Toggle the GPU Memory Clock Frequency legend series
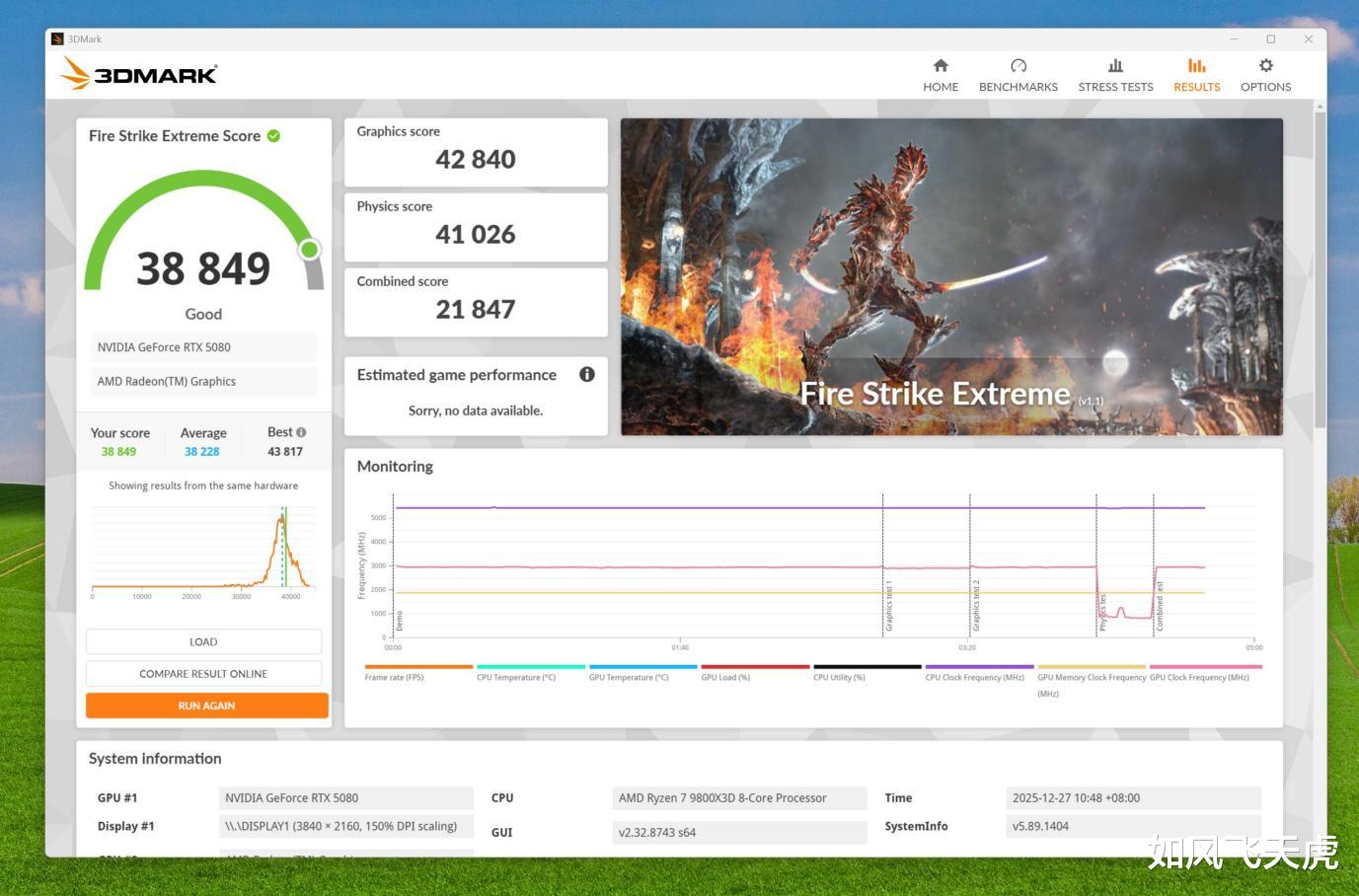The height and width of the screenshot is (896, 1359). coord(1092,681)
